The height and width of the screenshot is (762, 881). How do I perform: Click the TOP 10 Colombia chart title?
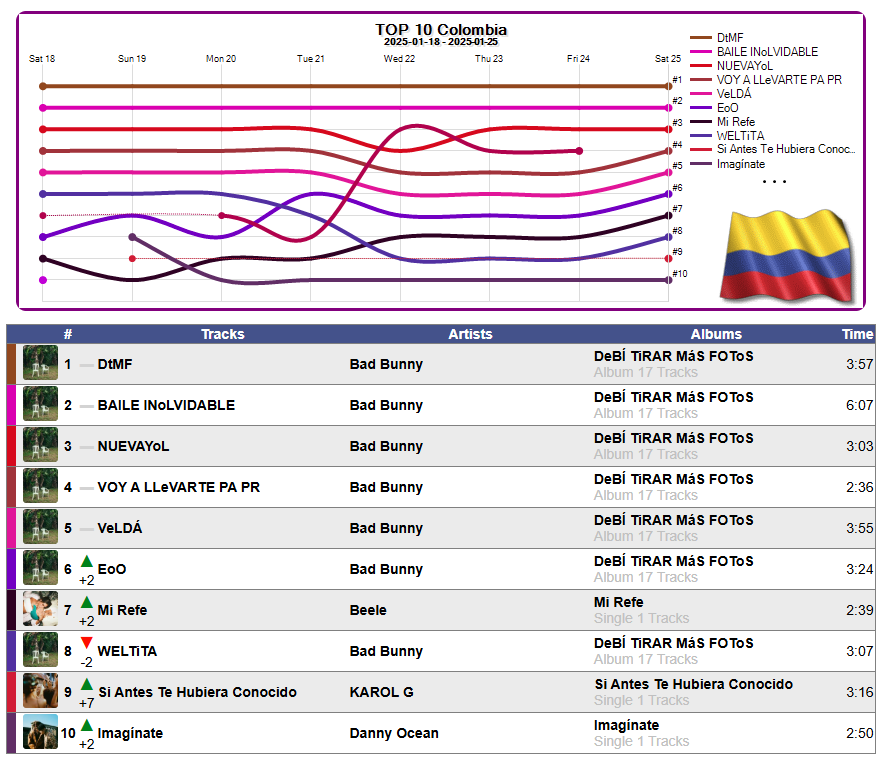tap(441, 29)
